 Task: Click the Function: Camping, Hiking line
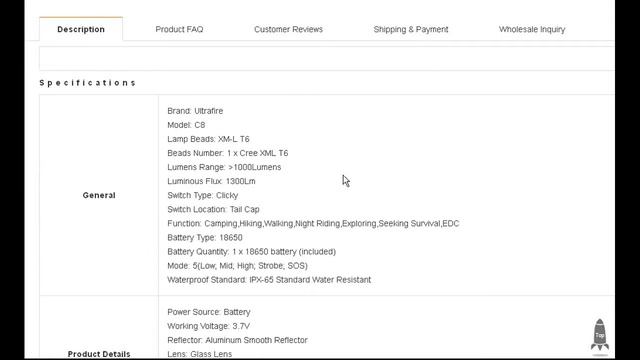313,224
